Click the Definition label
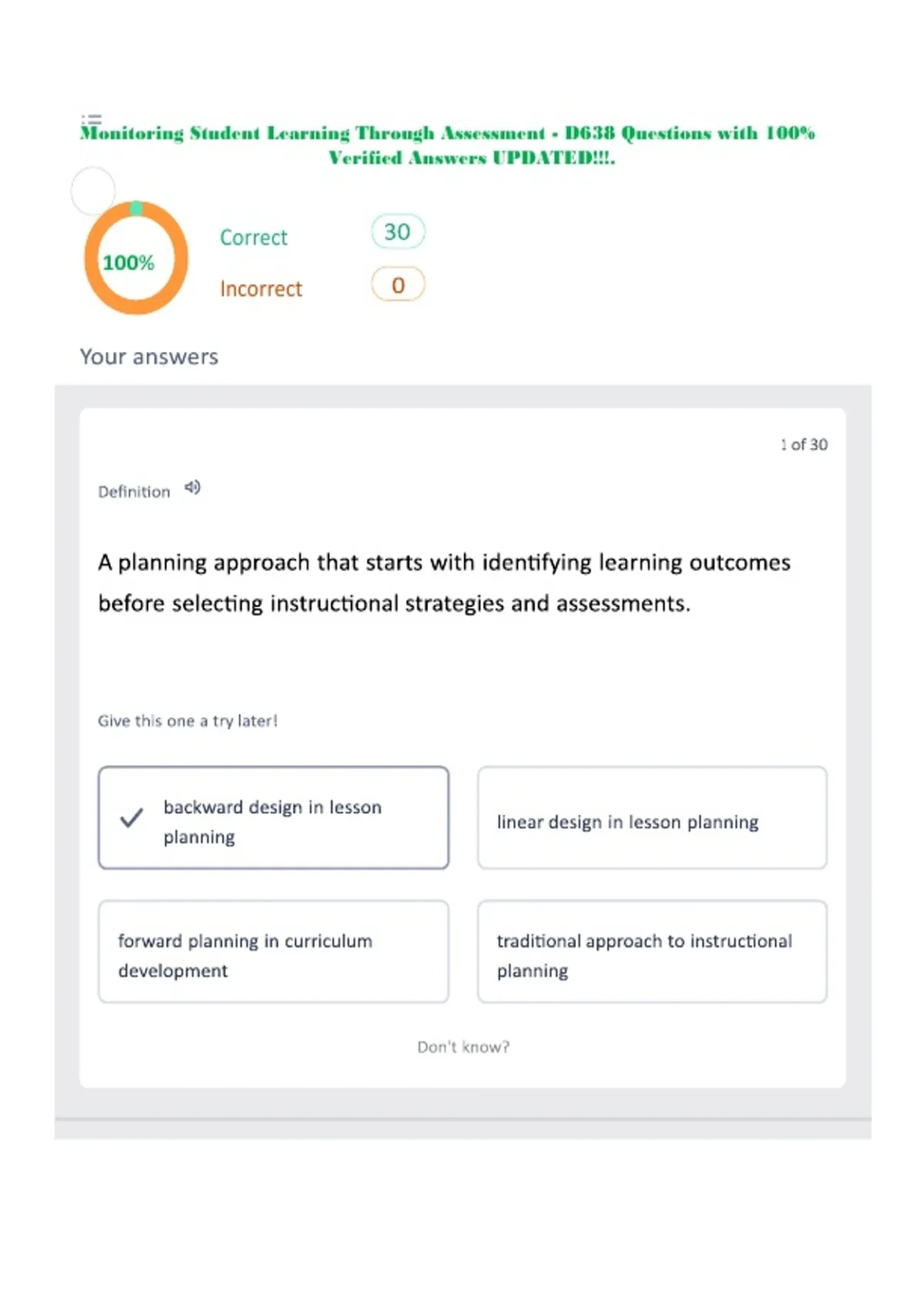This screenshot has height=1309, width=924. tap(134, 491)
